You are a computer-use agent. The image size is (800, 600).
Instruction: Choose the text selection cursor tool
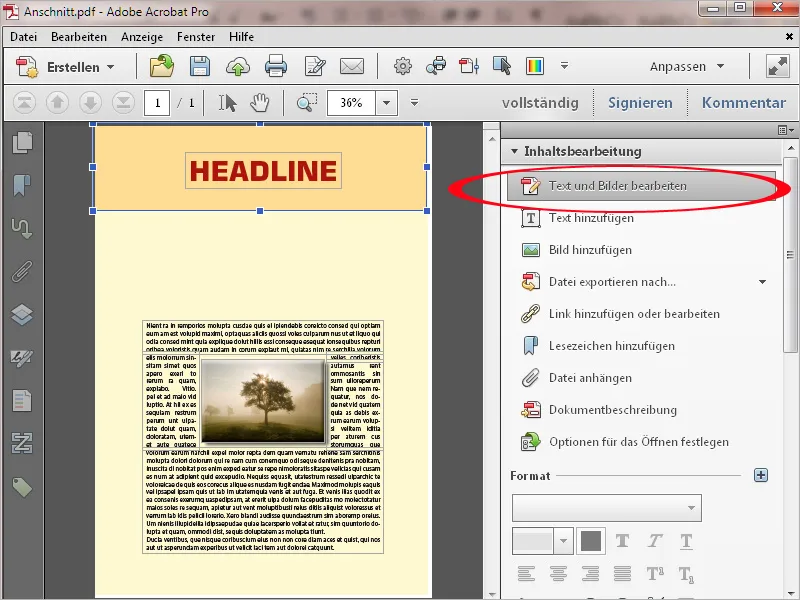click(x=227, y=103)
